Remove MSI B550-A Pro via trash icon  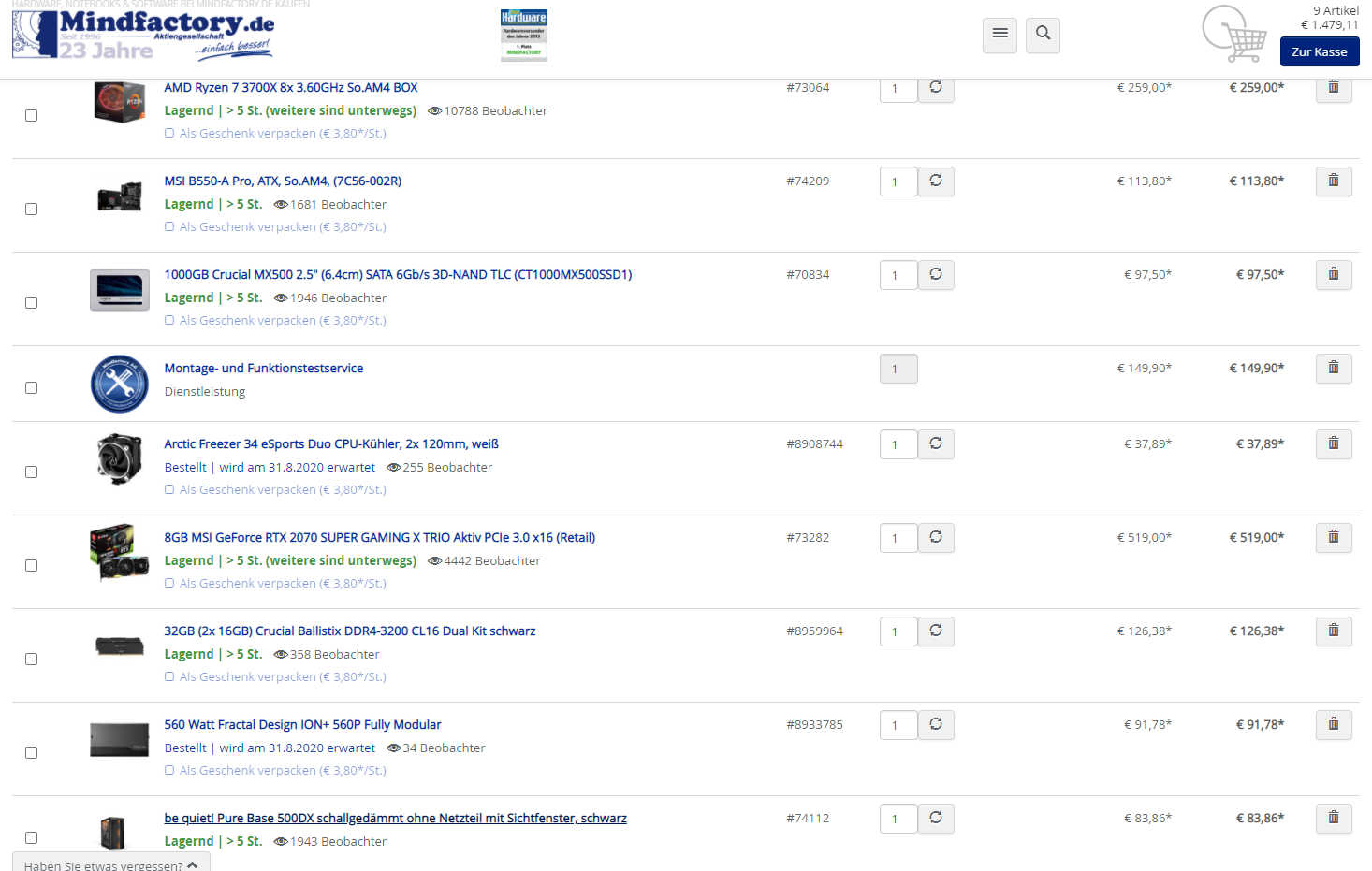click(x=1334, y=181)
